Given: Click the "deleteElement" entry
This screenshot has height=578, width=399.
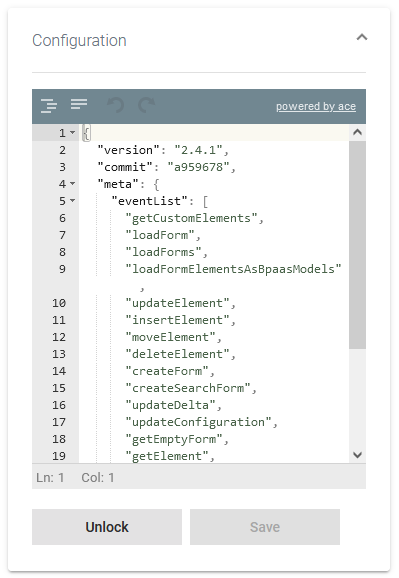Looking at the screenshot, I should 180,354.
